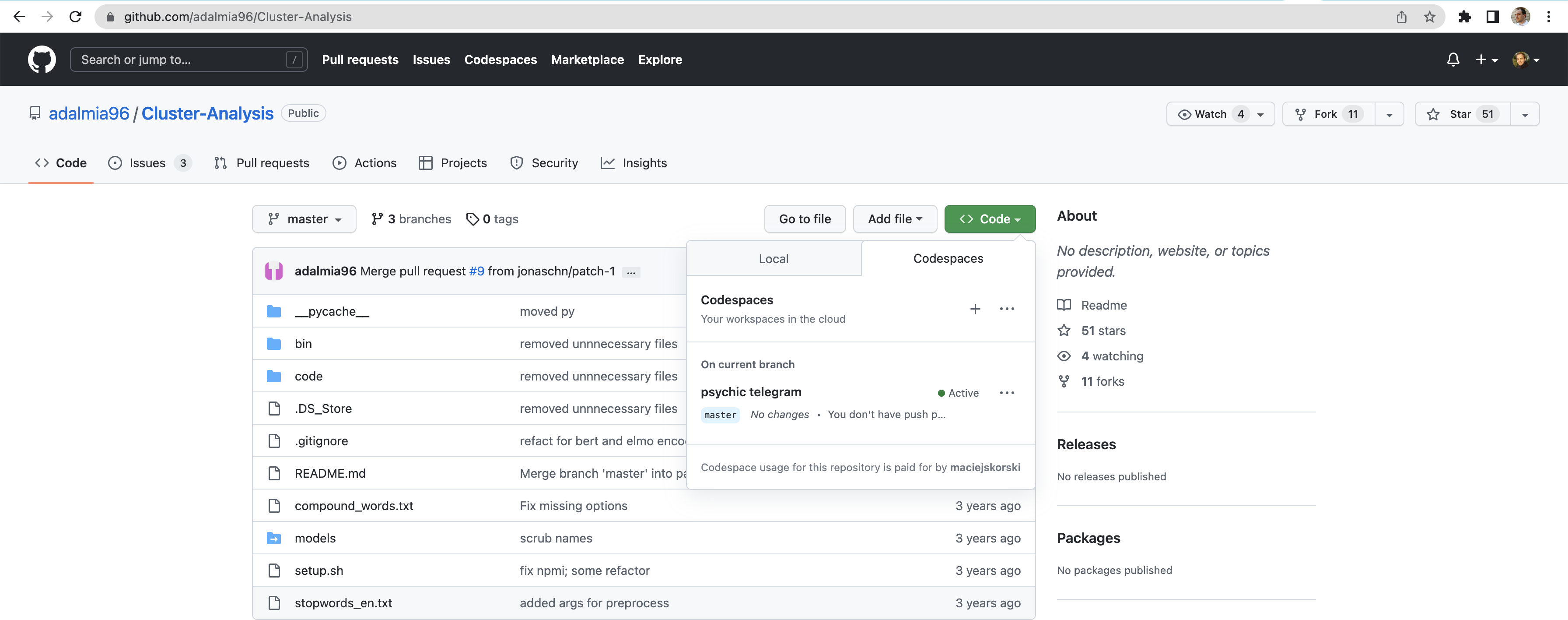Open Add file dropdown
This screenshot has height=620, width=1568.
tap(895, 218)
